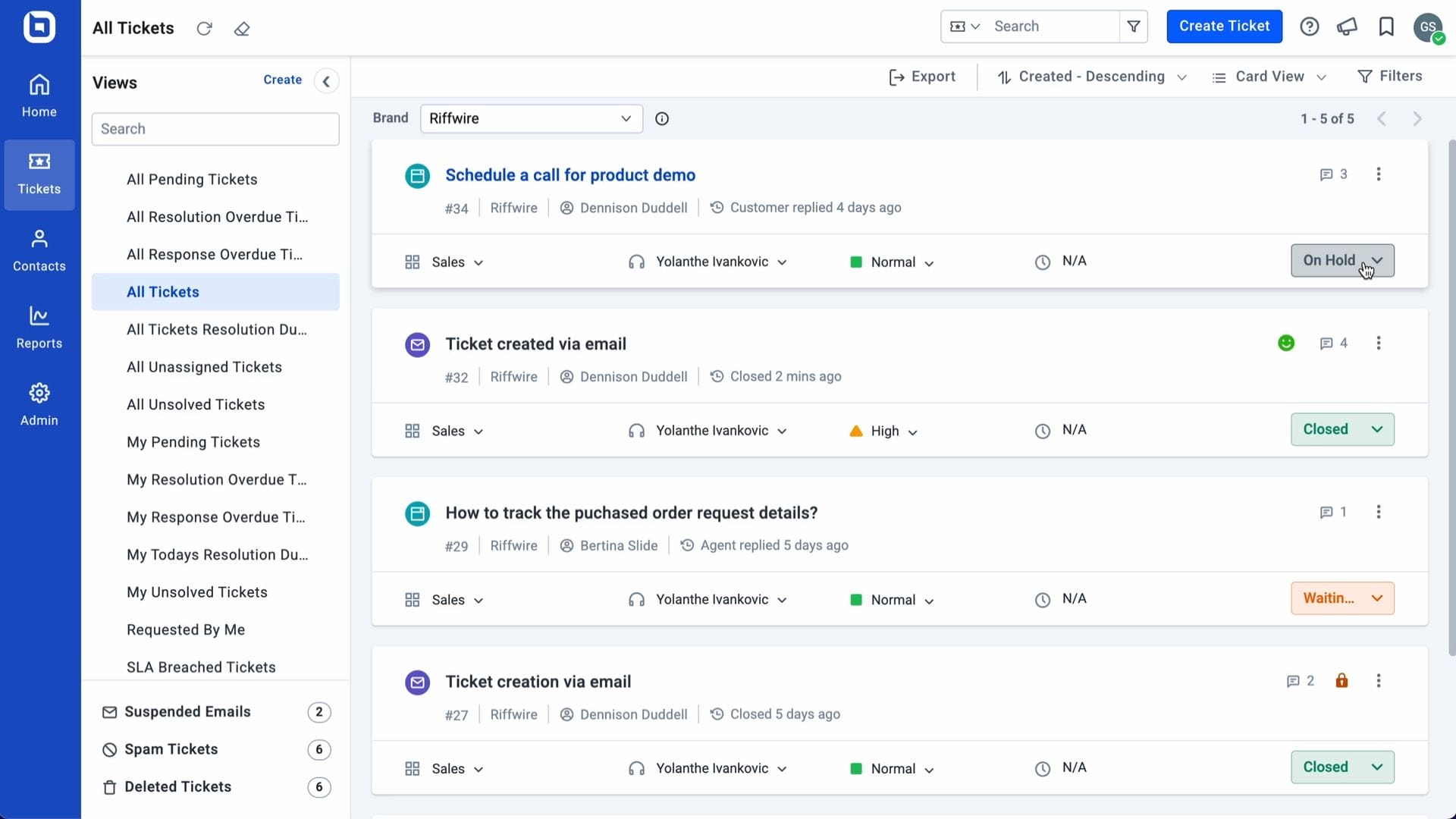
Task: Click the bookmark icon in top bar
Action: (1386, 27)
